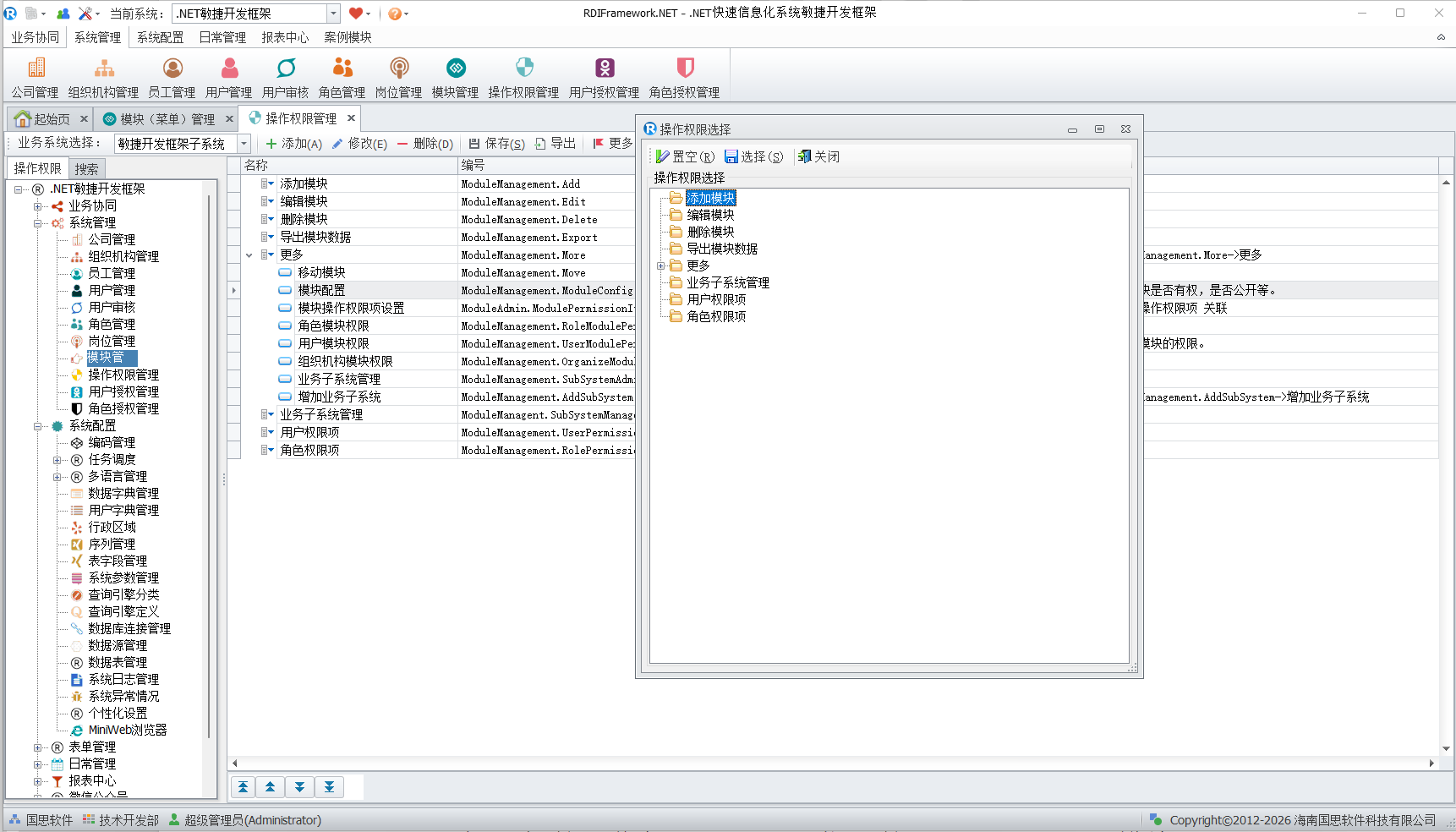Click the 组织机构管理 ribbon icon
Viewport: 1456px width, 832px height.
[x=103, y=68]
